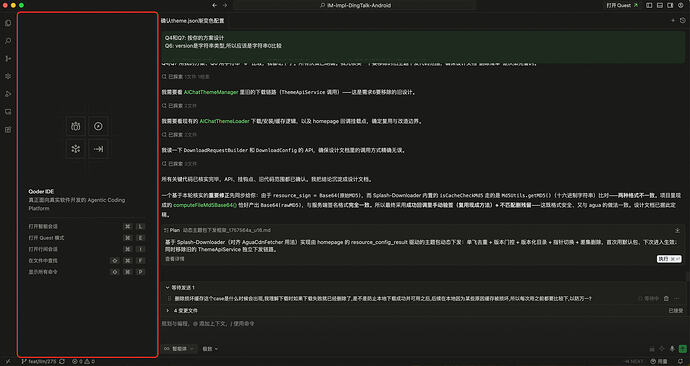Open the 极致 model dropdown
Viewport: 690px width, 366px height.
pos(210,348)
